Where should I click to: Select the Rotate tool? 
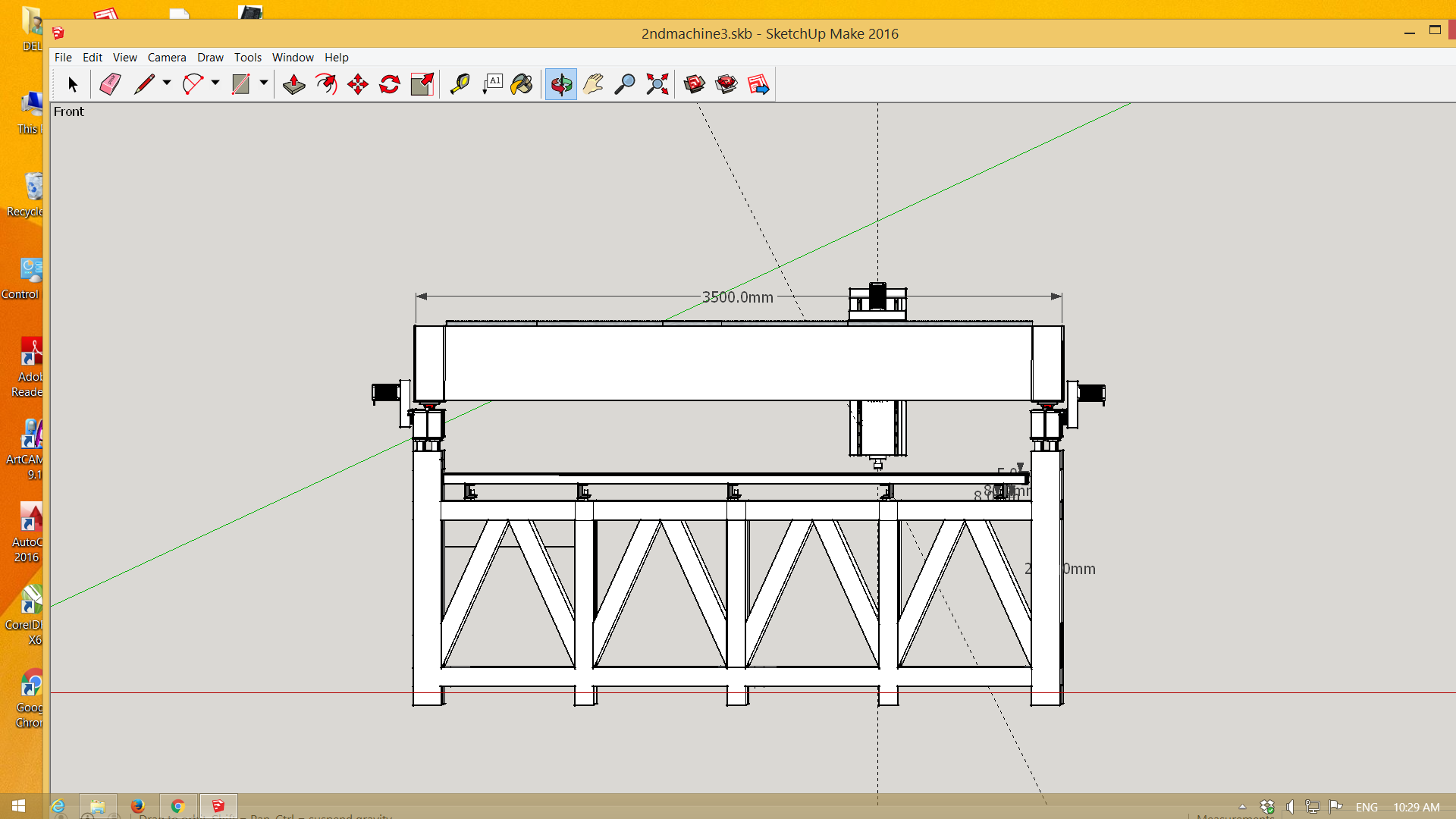pyautogui.click(x=390, y=84)
